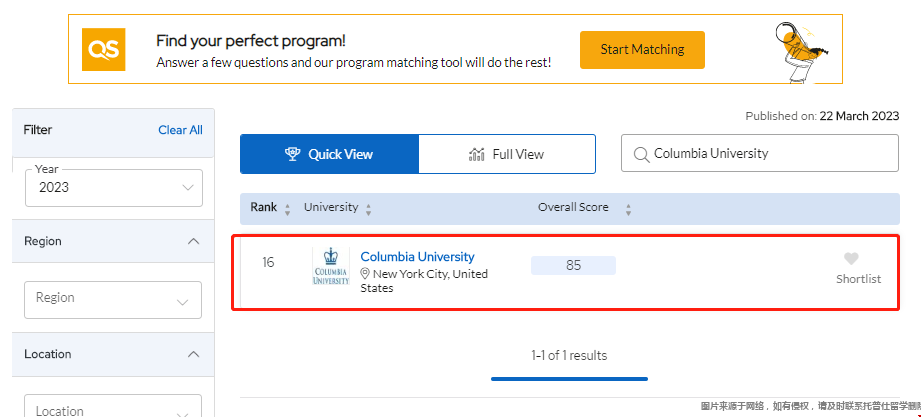Collapse the Region filter section
Viewport: 921px width, 417px height.
point(193,241)
